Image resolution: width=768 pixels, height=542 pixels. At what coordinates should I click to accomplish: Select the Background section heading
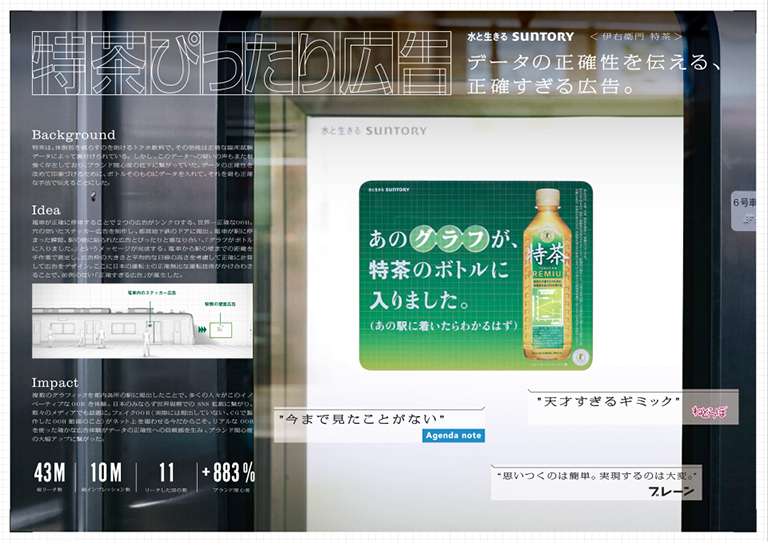[x=74, y=135]
